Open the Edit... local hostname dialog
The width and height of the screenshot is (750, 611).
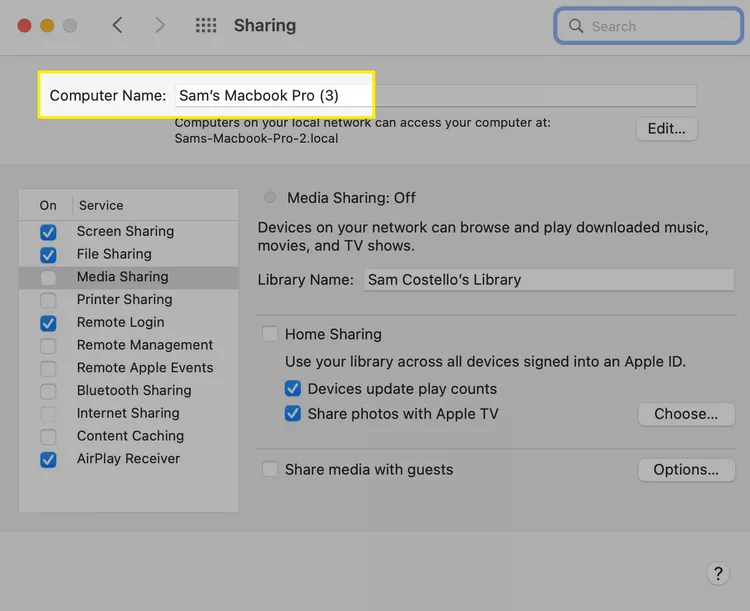pos(666,129)
